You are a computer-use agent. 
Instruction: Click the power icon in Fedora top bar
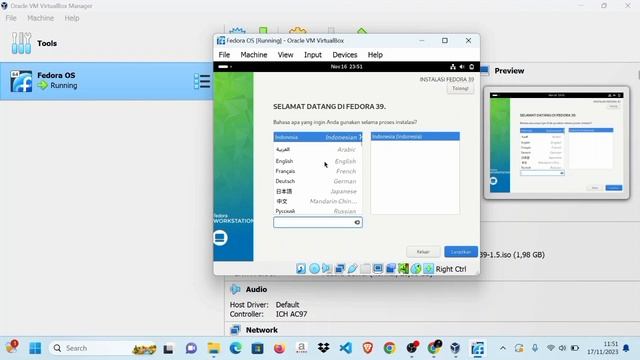coord(471,67)
